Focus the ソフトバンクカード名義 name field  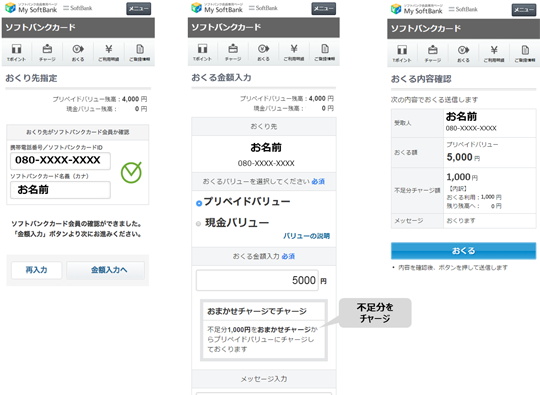[x=60, y=190]
